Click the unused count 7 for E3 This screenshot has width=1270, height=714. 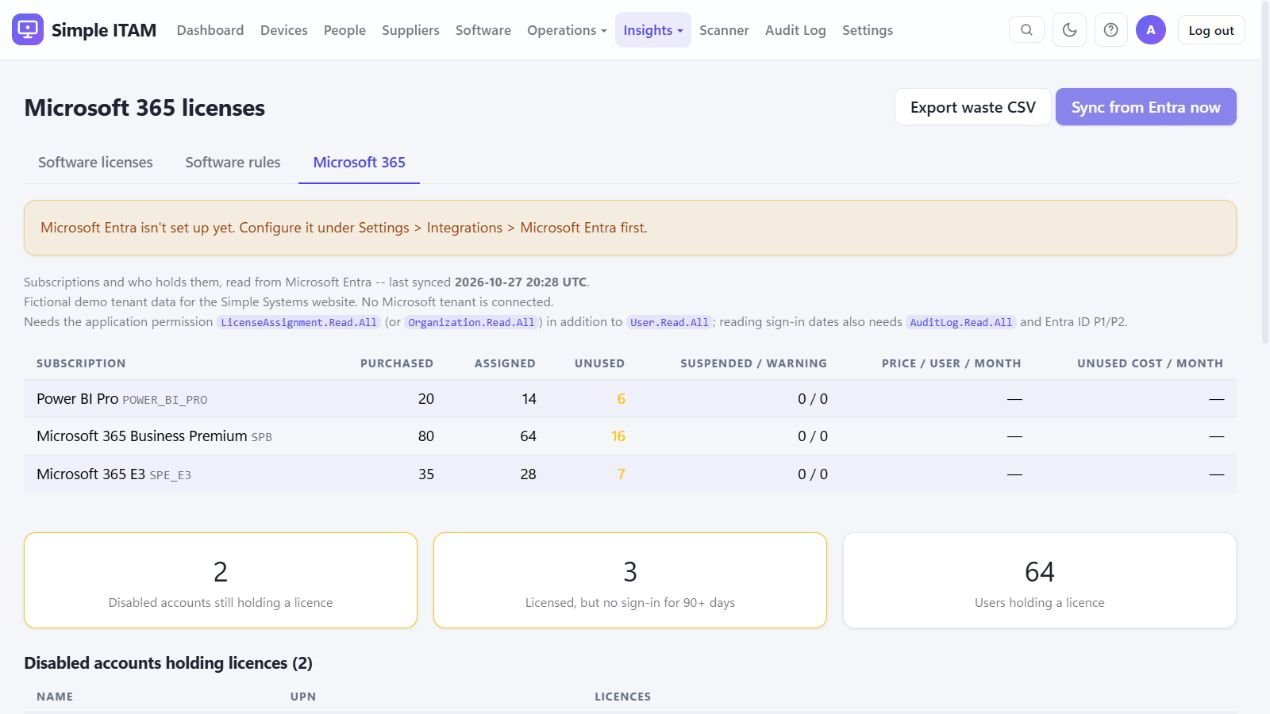(x=621, y=474)
